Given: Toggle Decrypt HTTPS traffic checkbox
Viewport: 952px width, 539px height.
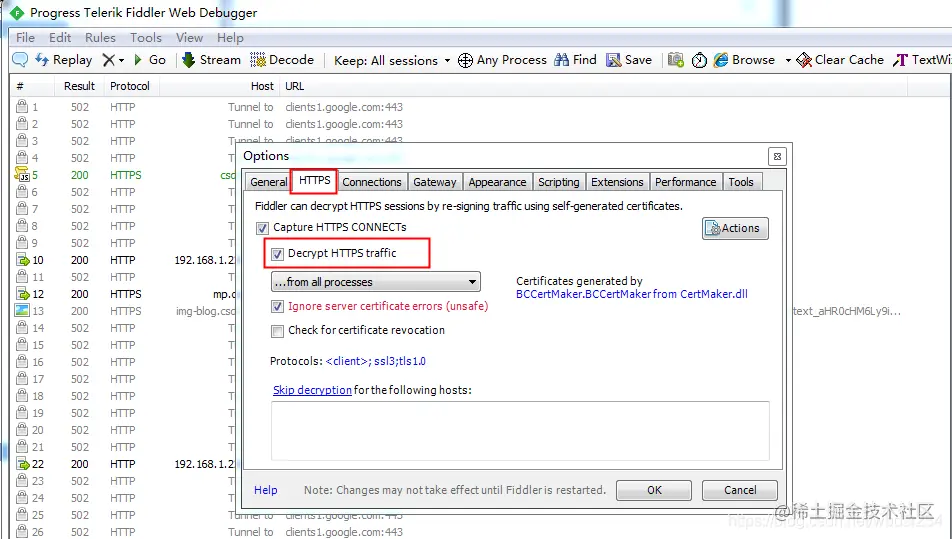Looking at the screenshot, I should (277, 254).
